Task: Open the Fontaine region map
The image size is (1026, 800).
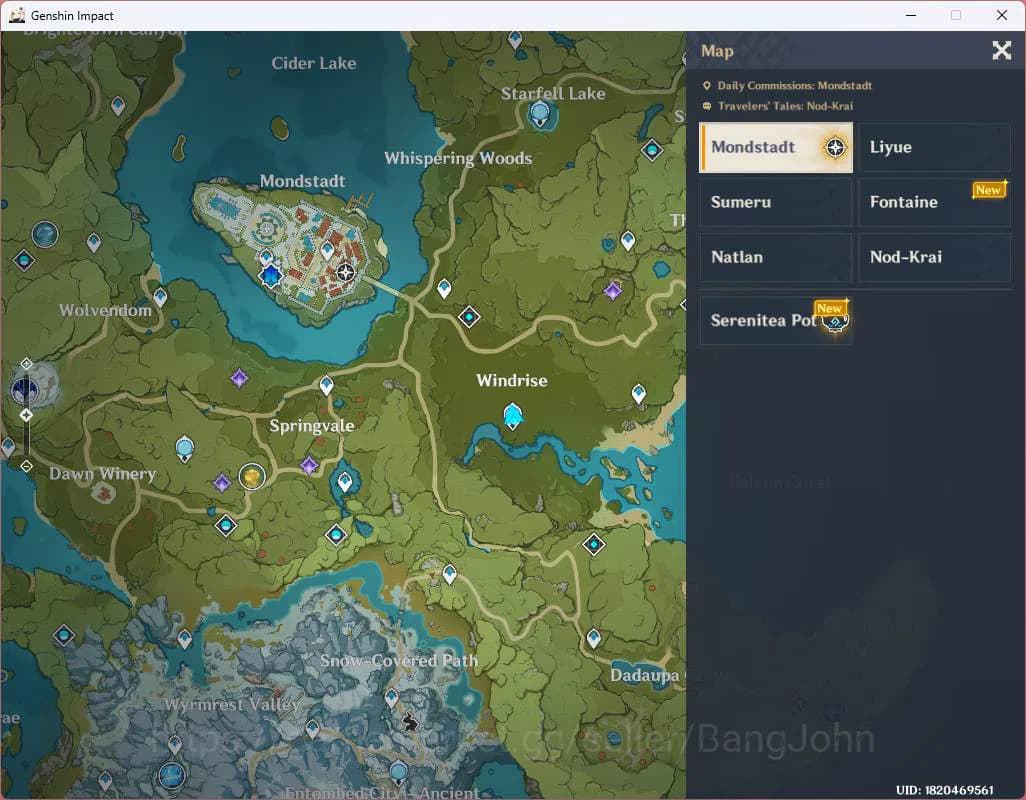Action: pos(934,202)
